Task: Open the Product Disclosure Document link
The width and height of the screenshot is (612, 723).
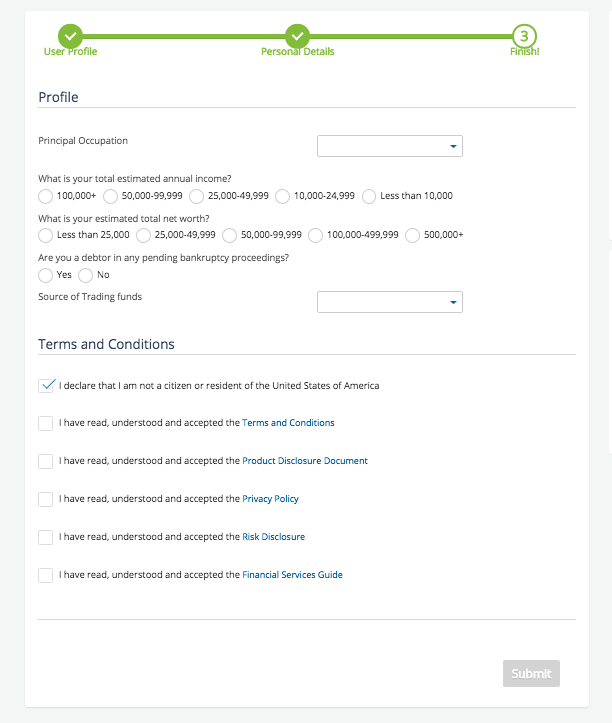Action: pyautogui.click(x=305, y=461)
